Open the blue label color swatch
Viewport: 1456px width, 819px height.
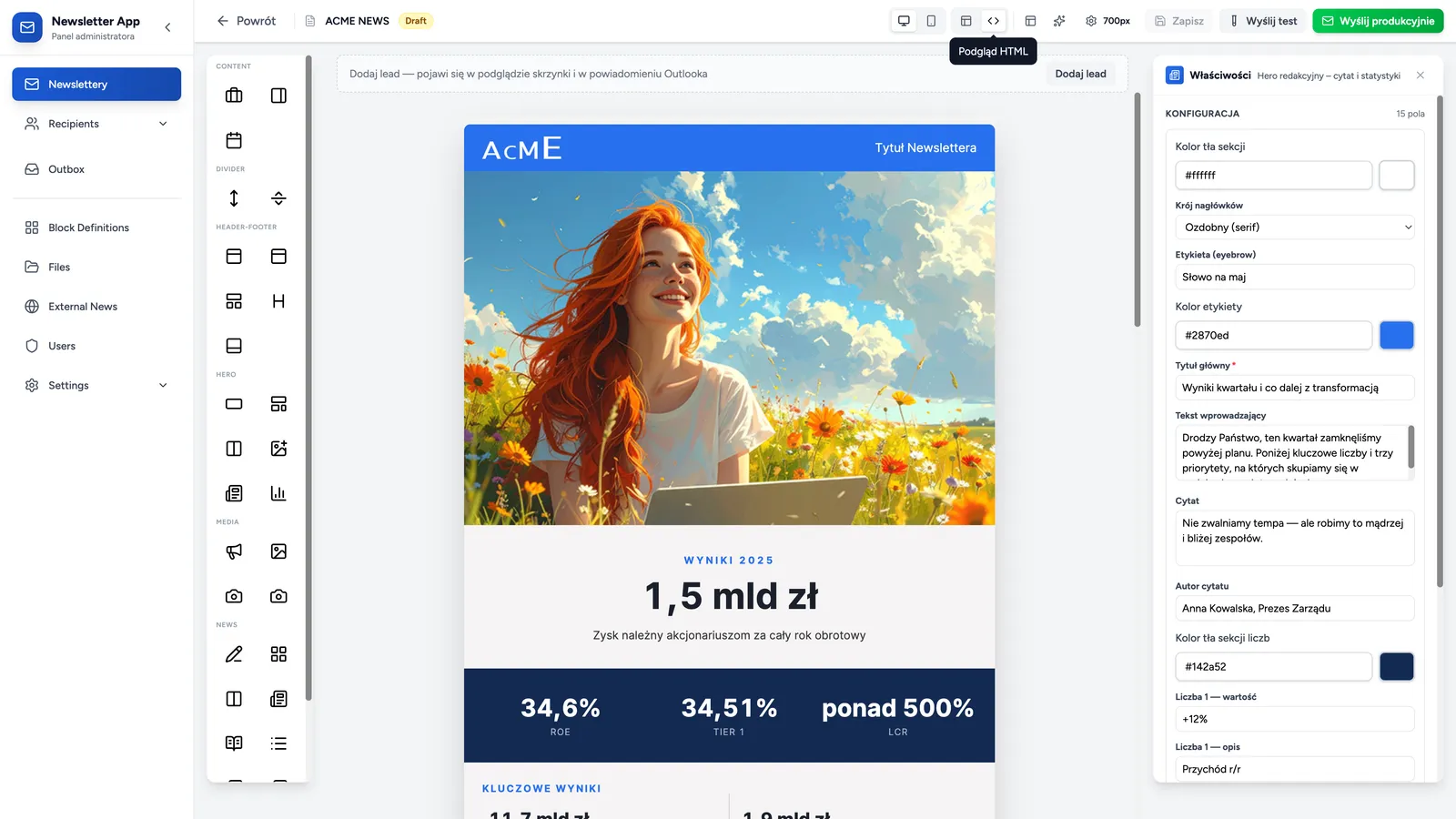click(x=1397, y=335)
